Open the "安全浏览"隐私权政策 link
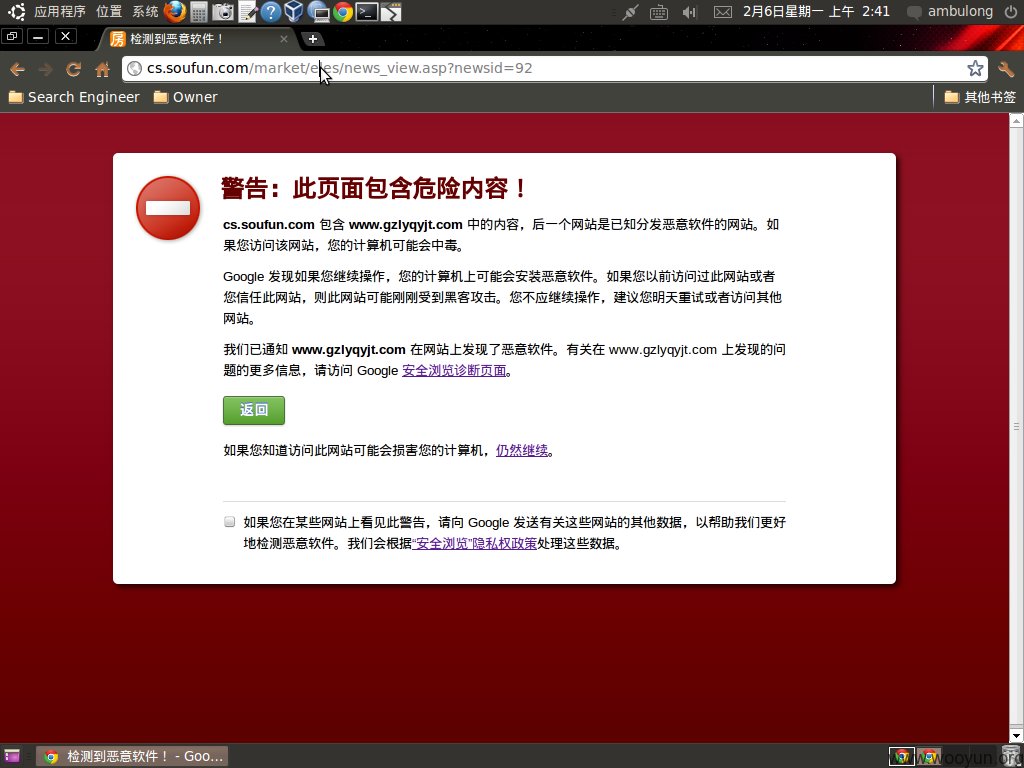The height and width of the screenshot is (768, 1024). (x=475, y=543)
